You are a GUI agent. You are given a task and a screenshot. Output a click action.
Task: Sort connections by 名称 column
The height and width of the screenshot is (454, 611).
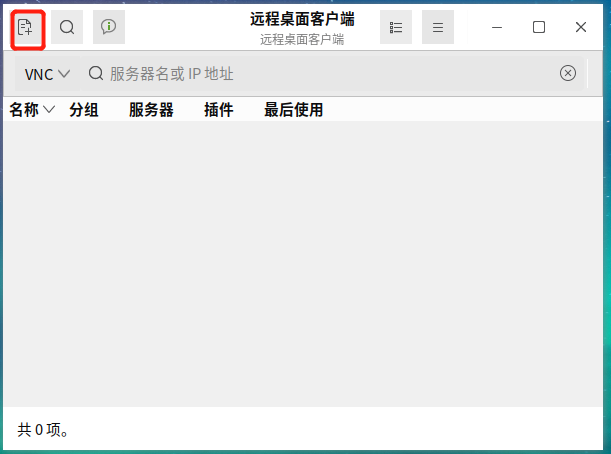(x=24, y=110)
